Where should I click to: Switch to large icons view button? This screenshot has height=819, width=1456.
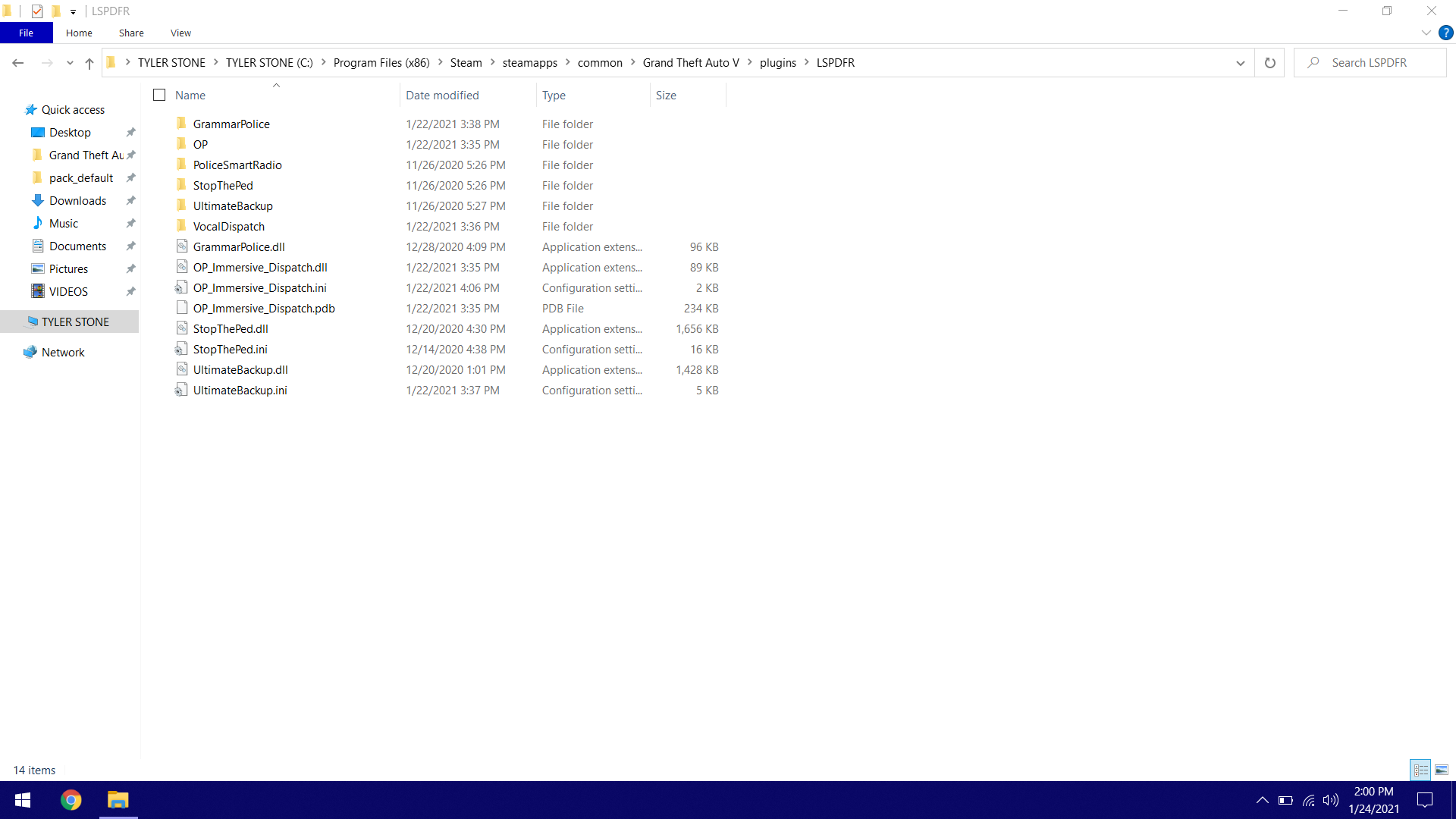[1442, 770]
